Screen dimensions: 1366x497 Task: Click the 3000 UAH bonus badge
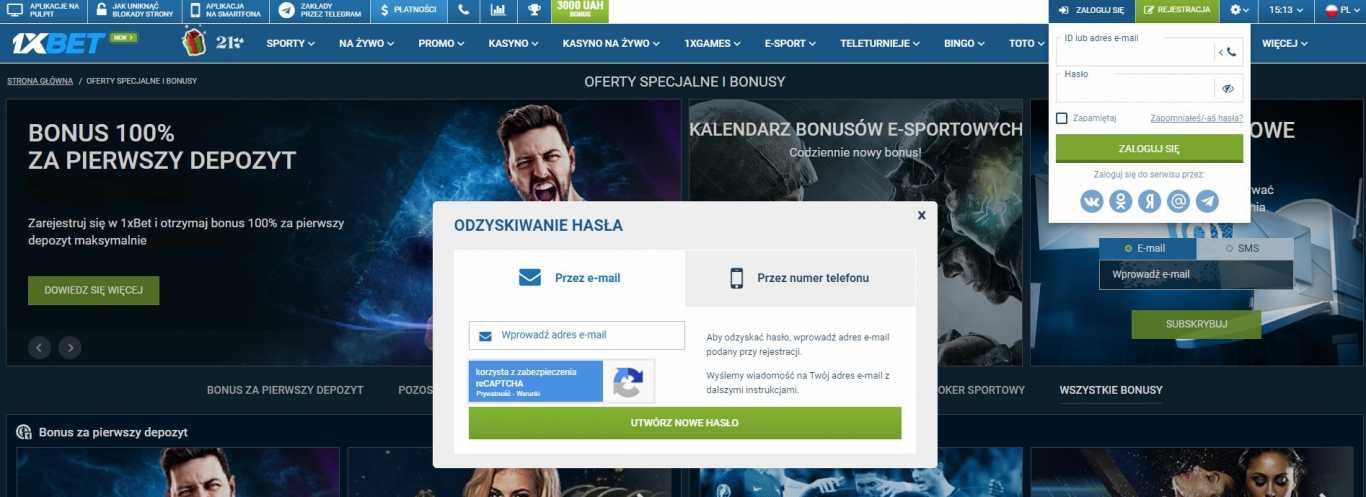point(580,10)
